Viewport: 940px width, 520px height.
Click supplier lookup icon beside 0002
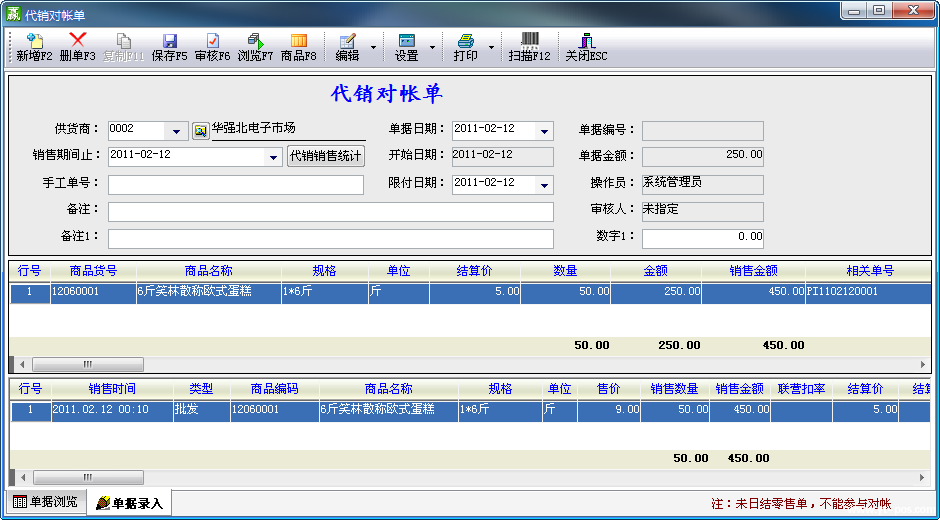coord(201,130)
